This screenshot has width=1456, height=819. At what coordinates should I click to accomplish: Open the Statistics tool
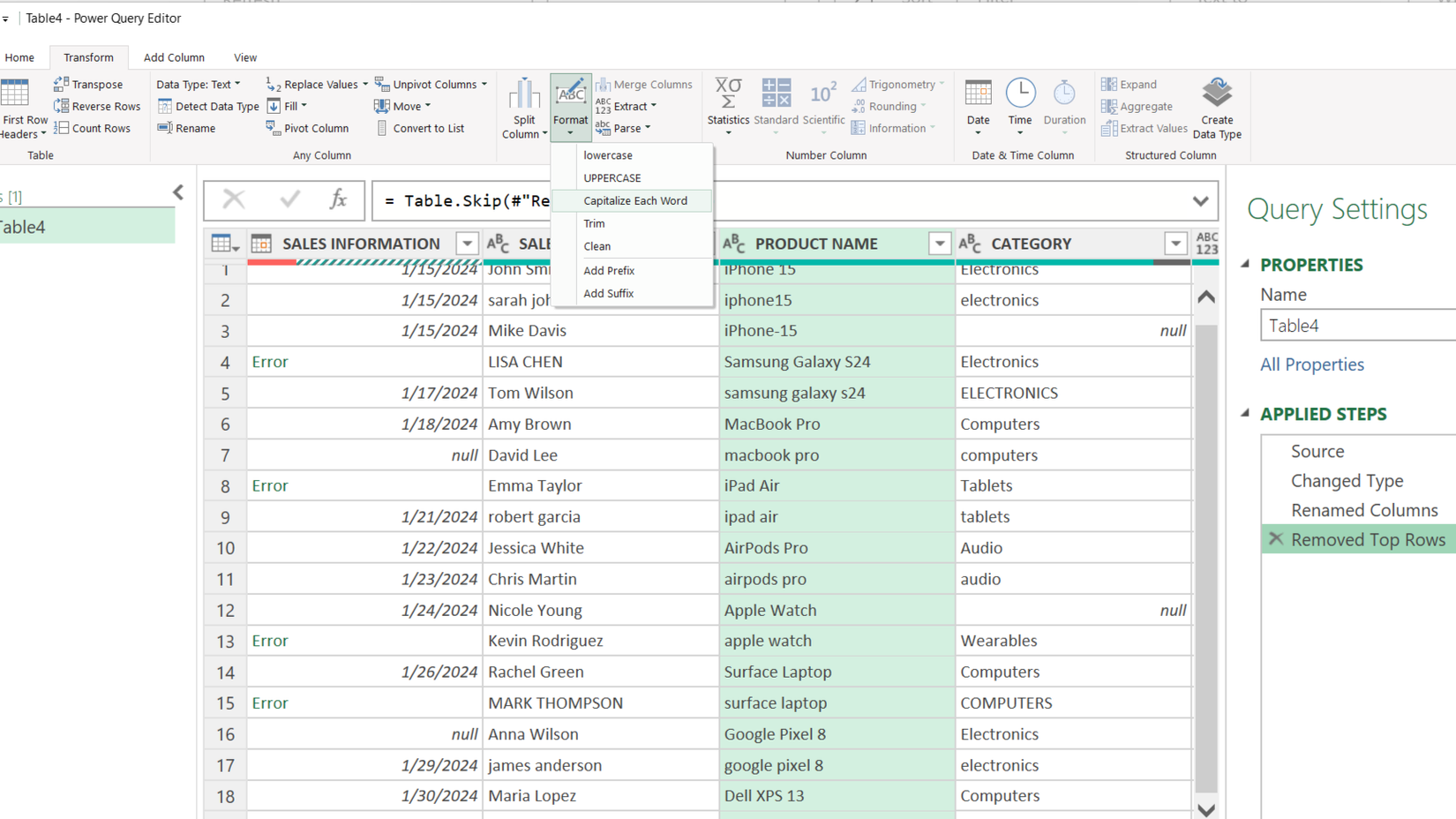728,106
